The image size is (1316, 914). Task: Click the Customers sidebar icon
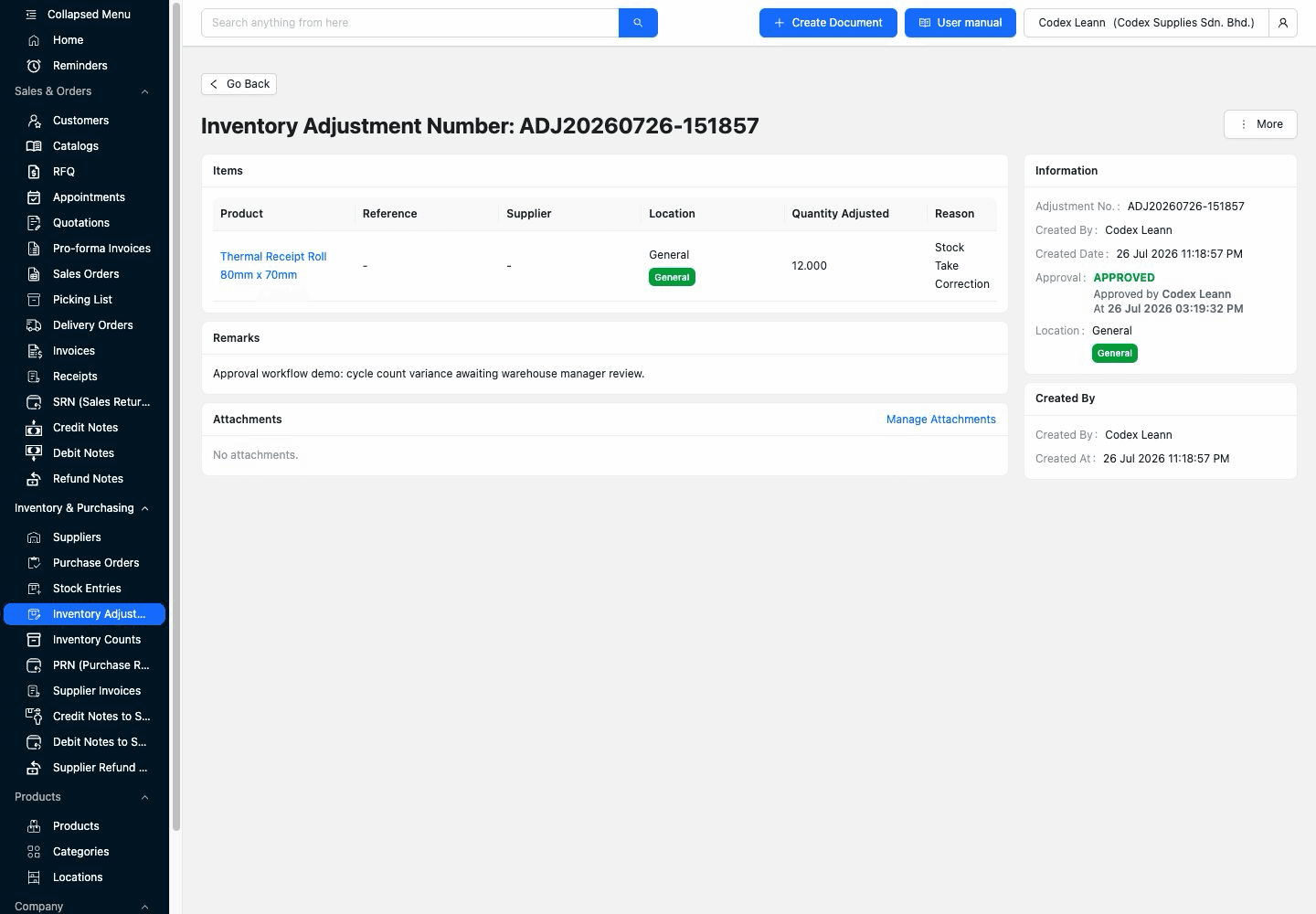34,121
